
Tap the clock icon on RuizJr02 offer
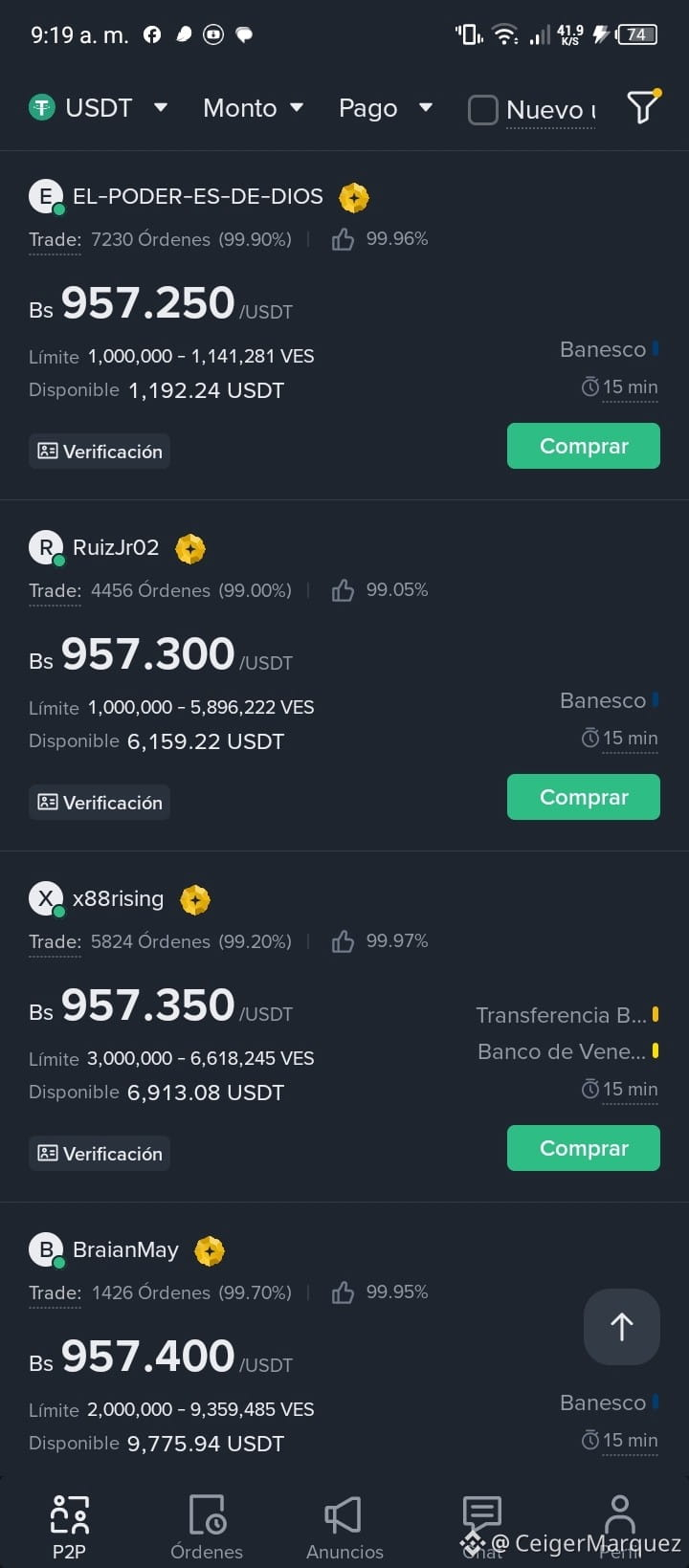click(590, 739)
